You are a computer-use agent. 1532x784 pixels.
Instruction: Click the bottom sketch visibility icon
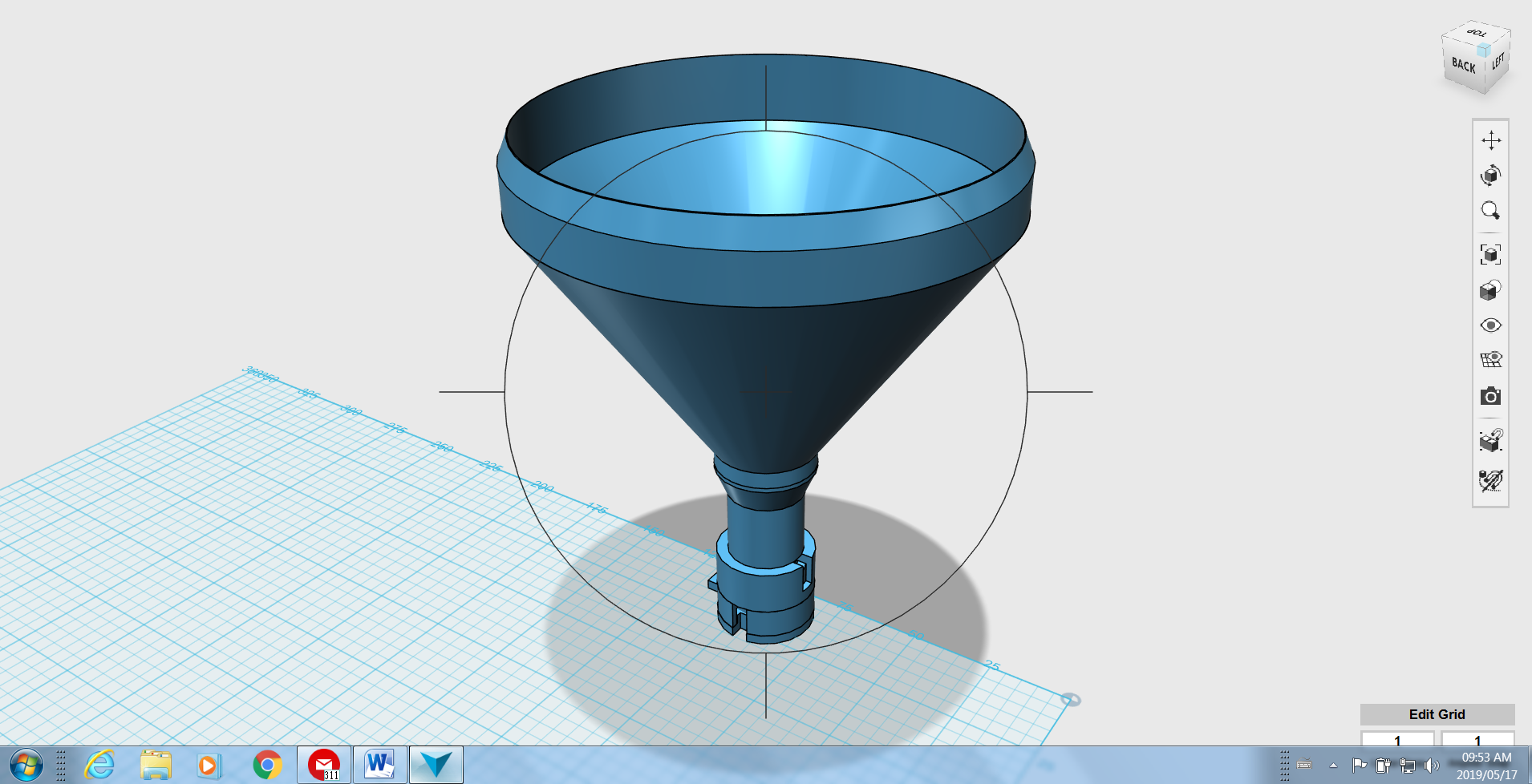click(x=1490, y=480)
